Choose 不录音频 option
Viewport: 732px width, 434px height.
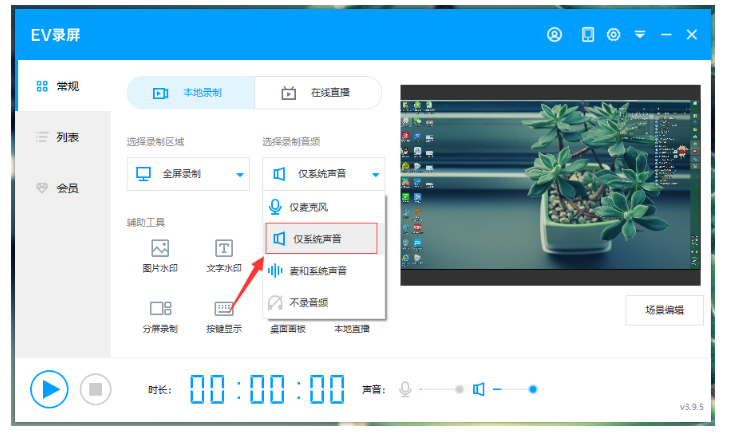pyautogui.click(x=324, y=302)
